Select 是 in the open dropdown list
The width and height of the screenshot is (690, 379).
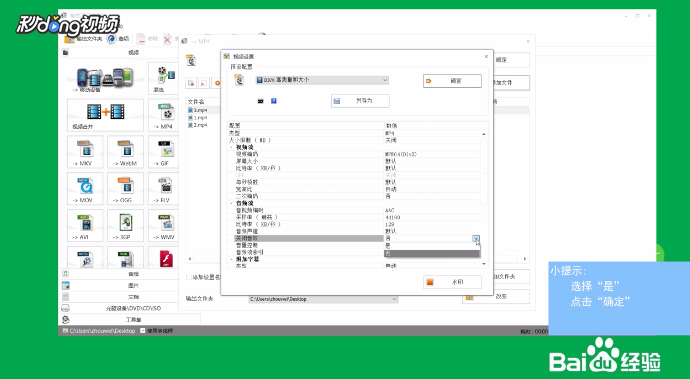coord(432,246)
